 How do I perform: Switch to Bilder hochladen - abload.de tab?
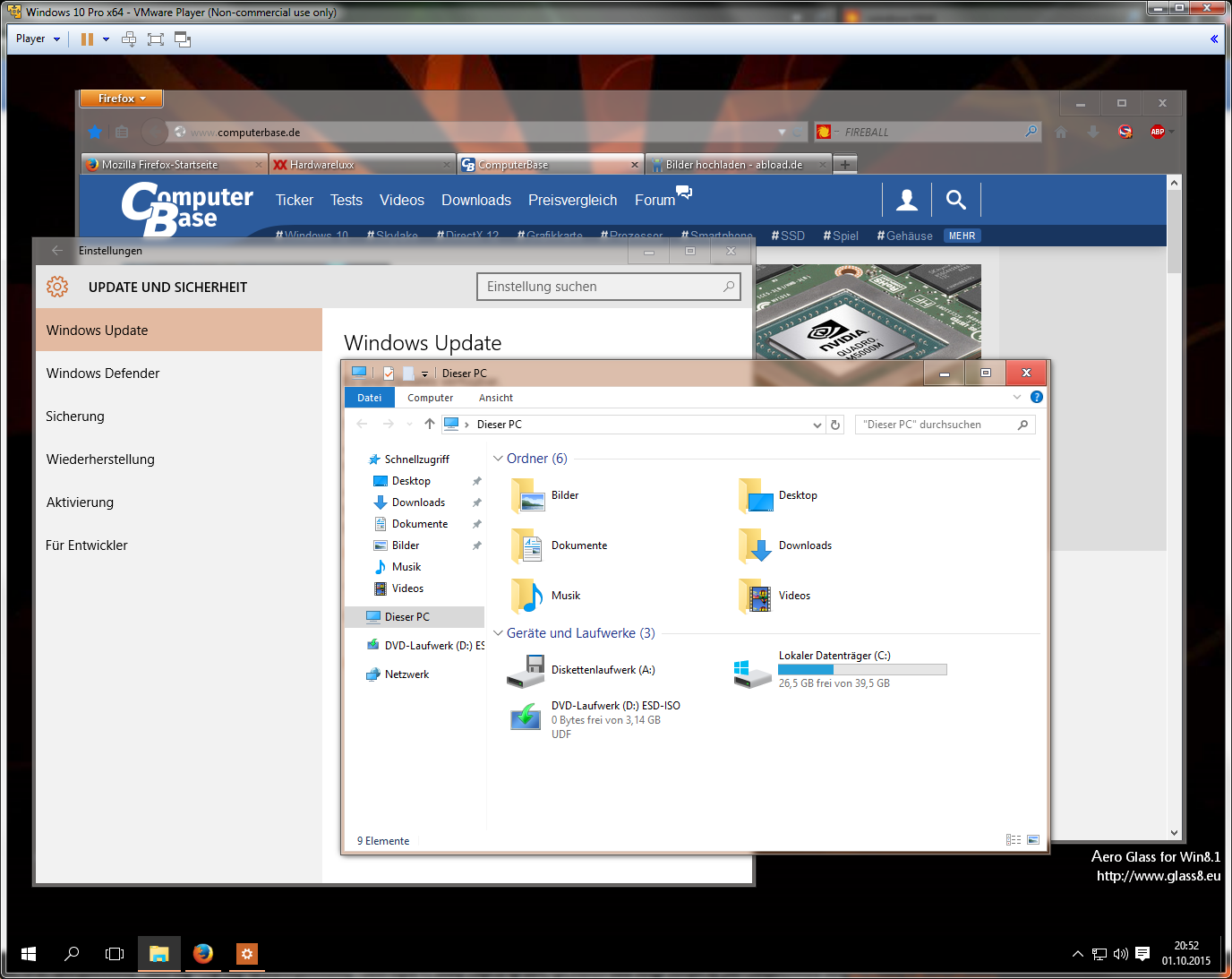738,165
